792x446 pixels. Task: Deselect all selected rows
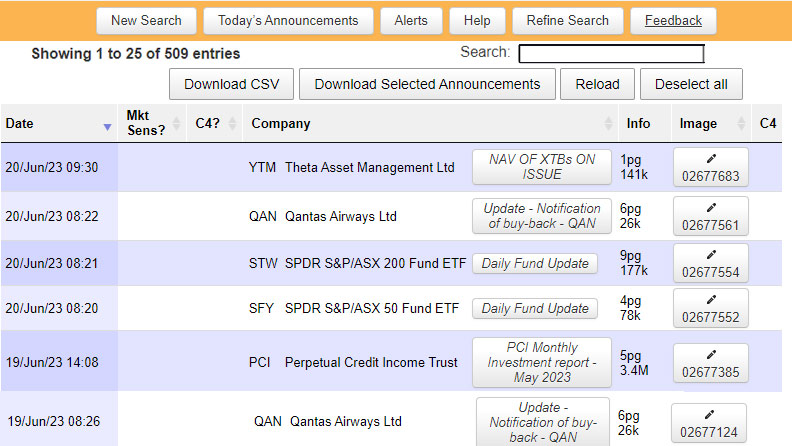[x=691, y=84]
